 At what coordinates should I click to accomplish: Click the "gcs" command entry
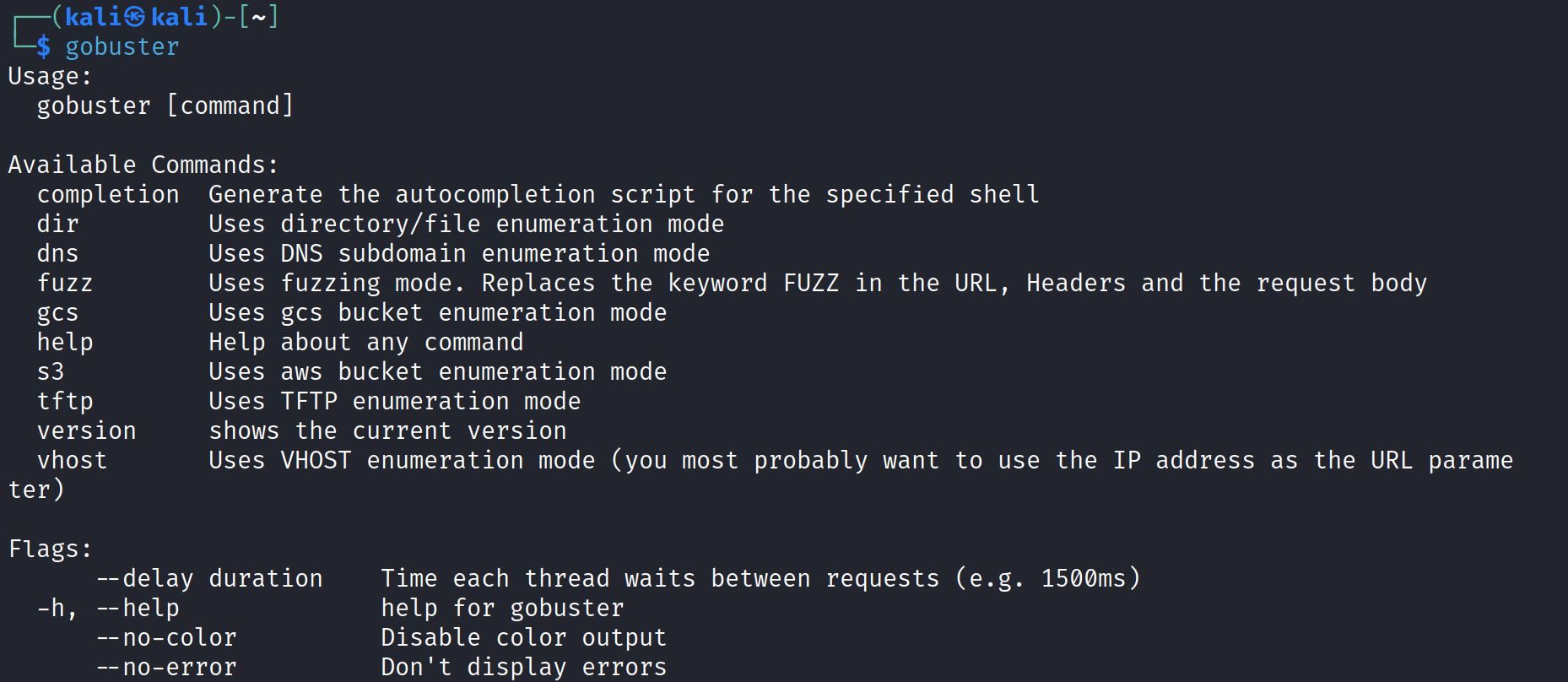tap(57, 312)
